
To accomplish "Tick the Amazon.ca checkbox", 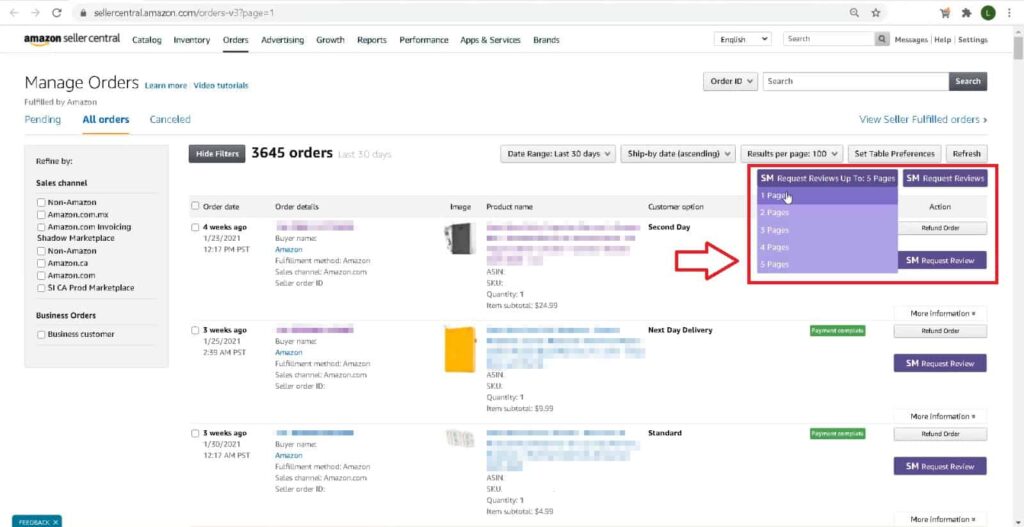I will click(x=42, y=263).
